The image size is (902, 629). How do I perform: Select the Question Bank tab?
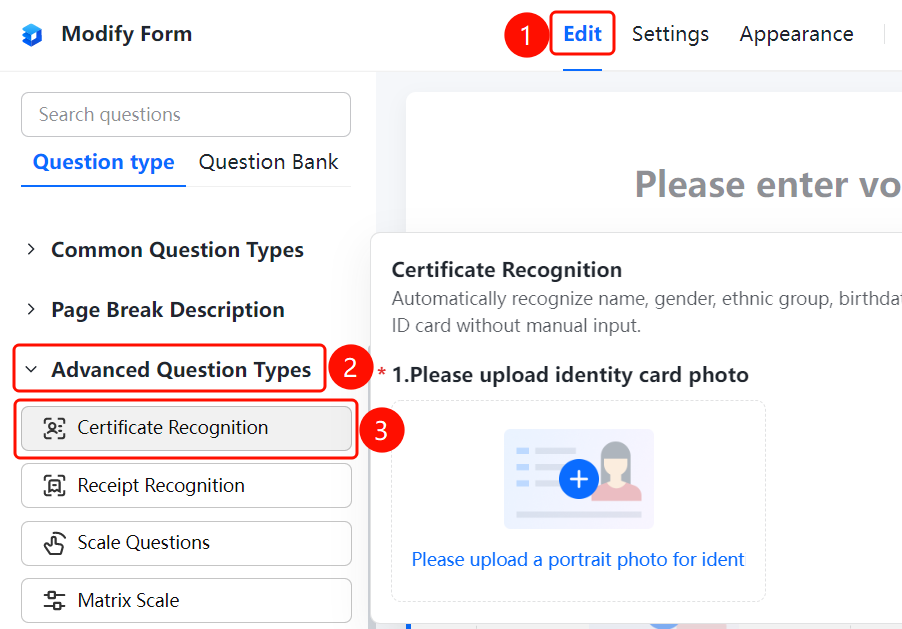coord(268,162)
